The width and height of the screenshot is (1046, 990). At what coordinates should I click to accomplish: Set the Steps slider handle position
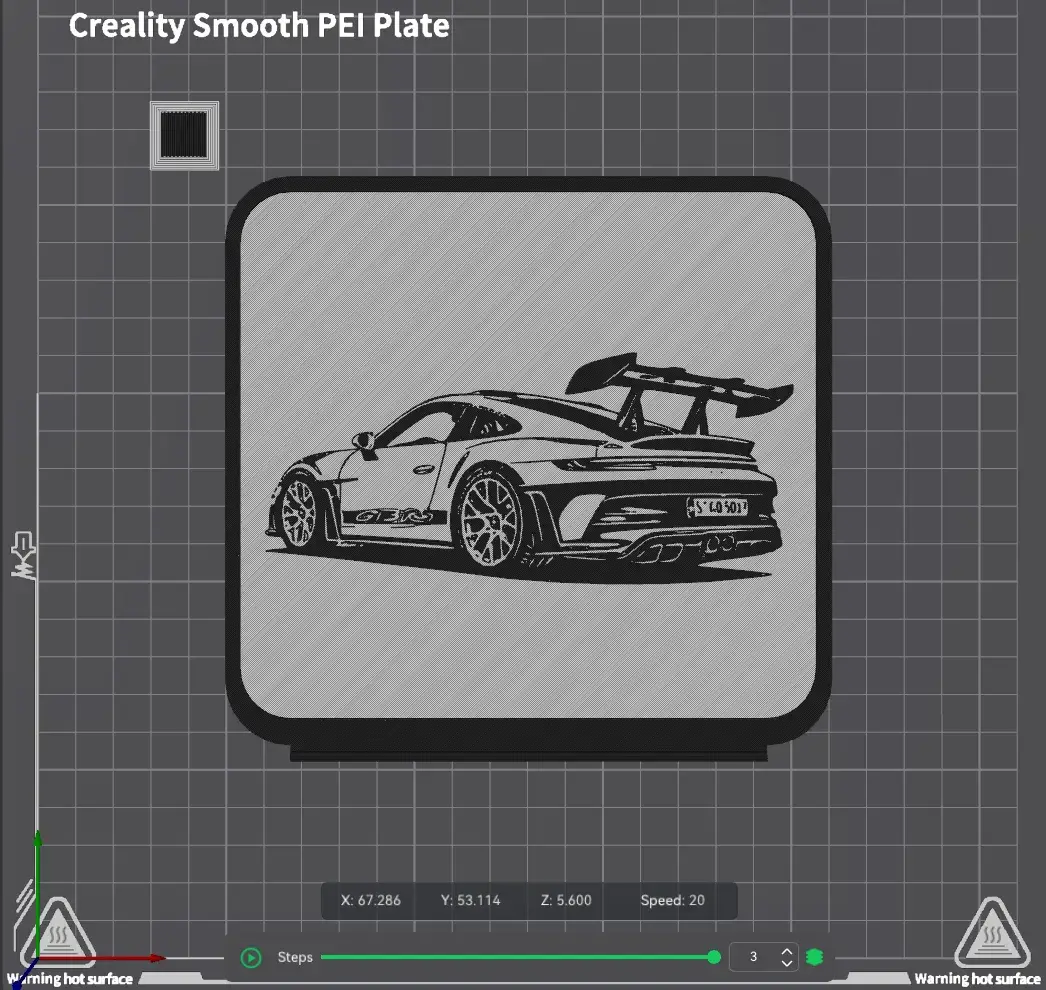(714, 957)
